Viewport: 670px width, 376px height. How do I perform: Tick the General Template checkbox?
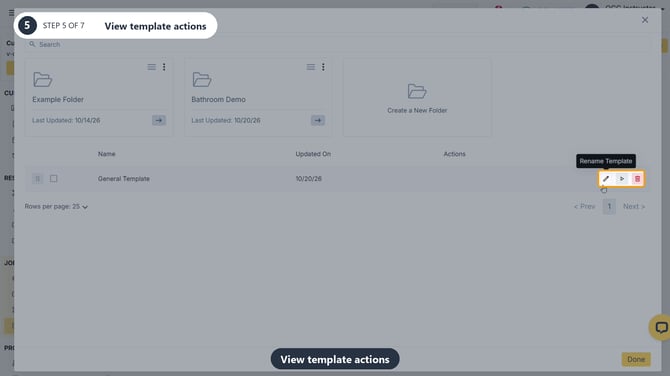click(53, 179)
